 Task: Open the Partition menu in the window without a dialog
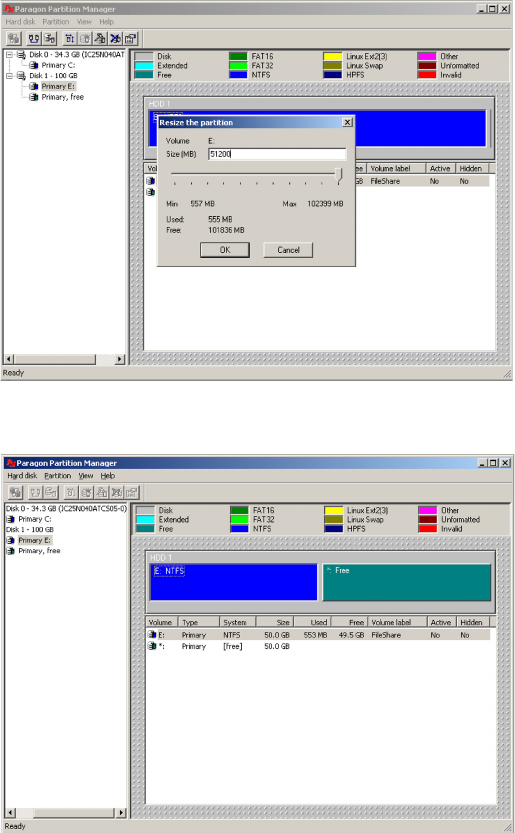pyautogui.click(x=57, y=476)
